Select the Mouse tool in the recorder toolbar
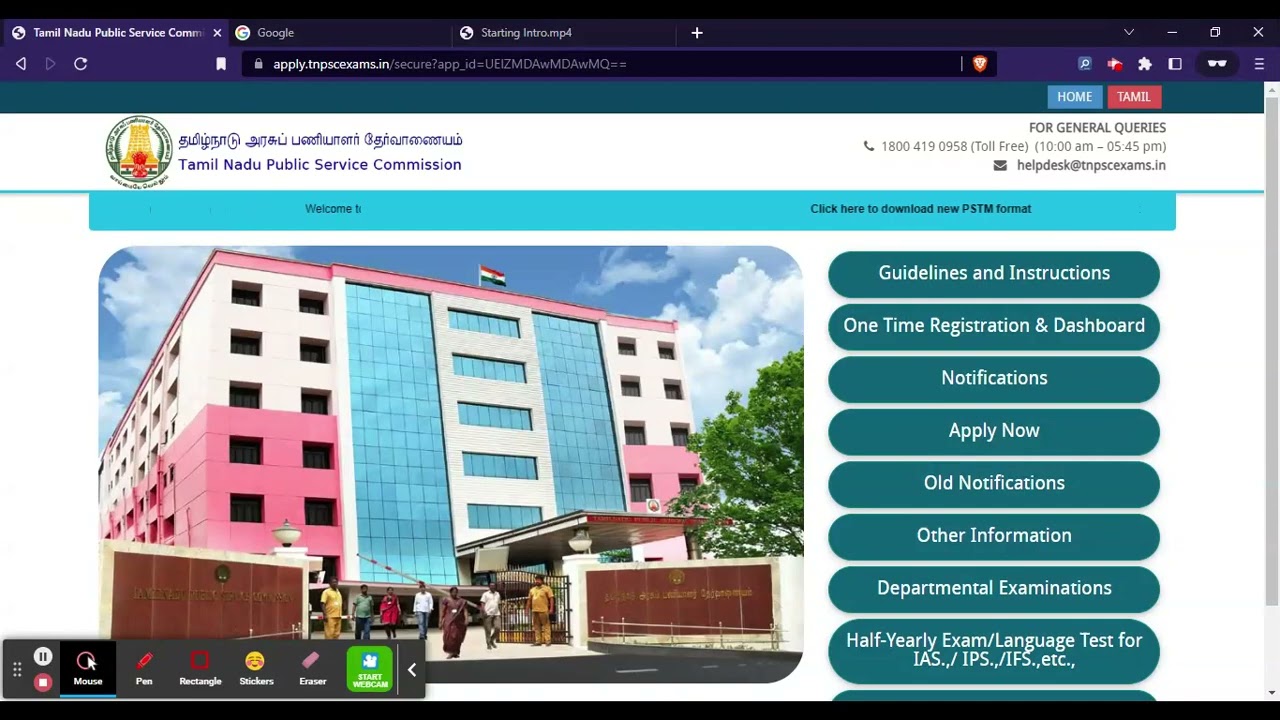The image size is (1280, 720). point(88,668)
